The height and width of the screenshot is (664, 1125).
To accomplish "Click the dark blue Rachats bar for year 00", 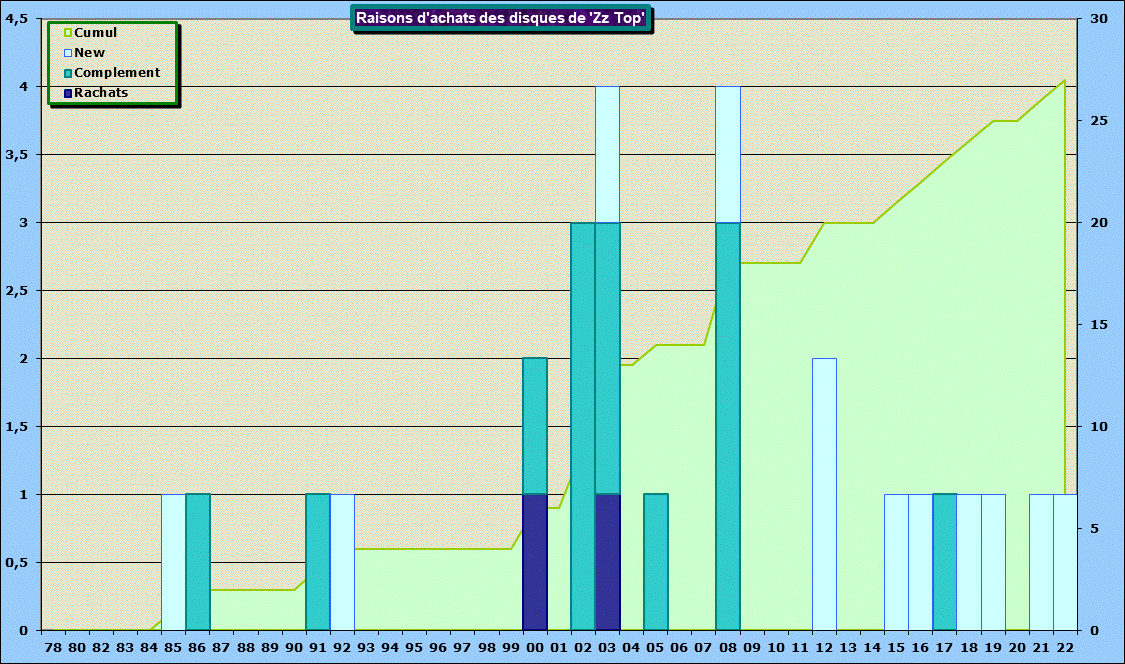I will click(535, 562).
